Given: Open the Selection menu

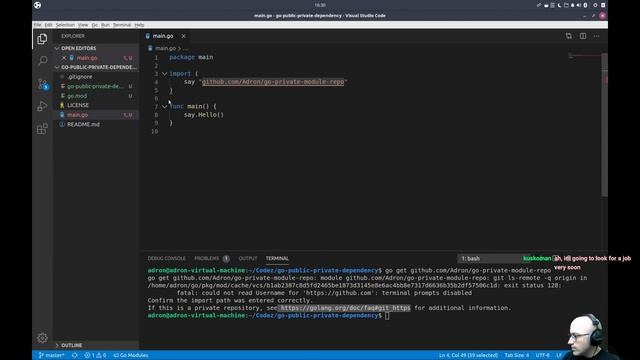Looking at the screenshot, I should [65, 25].
